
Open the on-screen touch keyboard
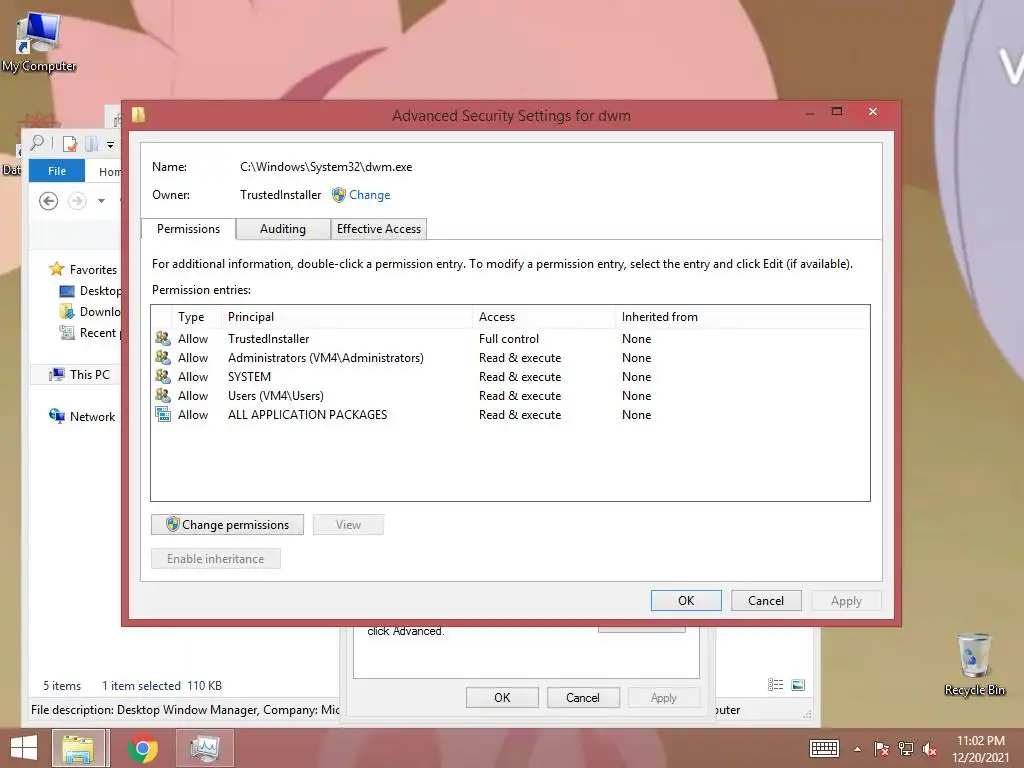tap(824, 748)
